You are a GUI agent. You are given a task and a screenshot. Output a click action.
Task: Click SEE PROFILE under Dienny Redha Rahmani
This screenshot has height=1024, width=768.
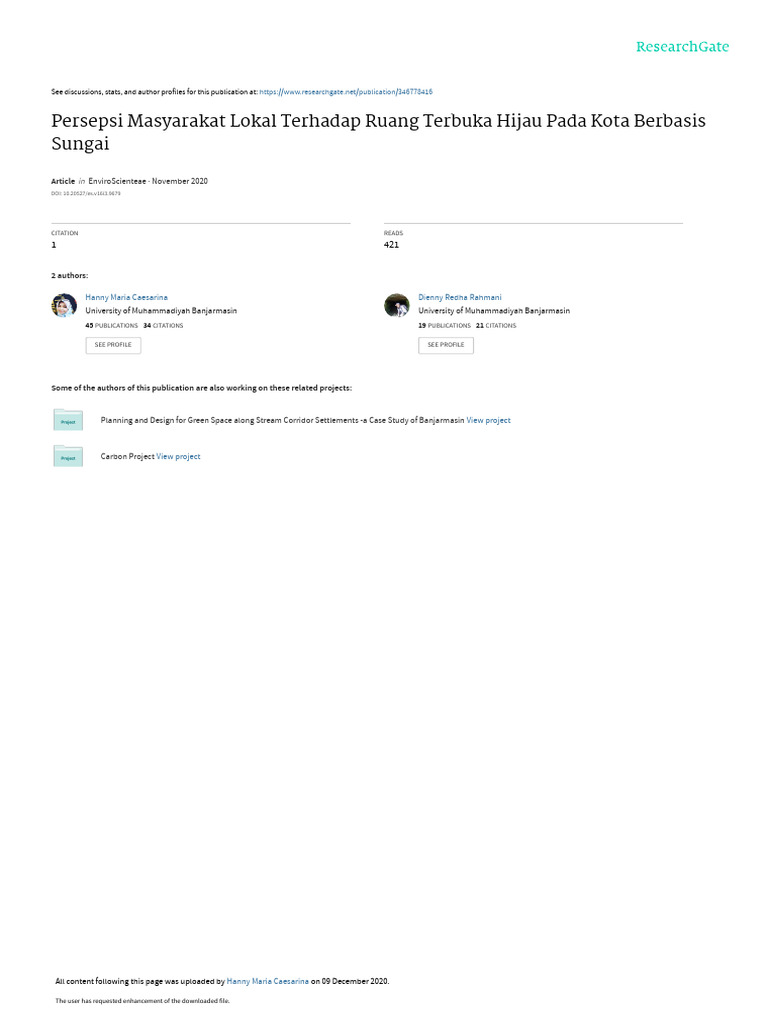(446, 345)
